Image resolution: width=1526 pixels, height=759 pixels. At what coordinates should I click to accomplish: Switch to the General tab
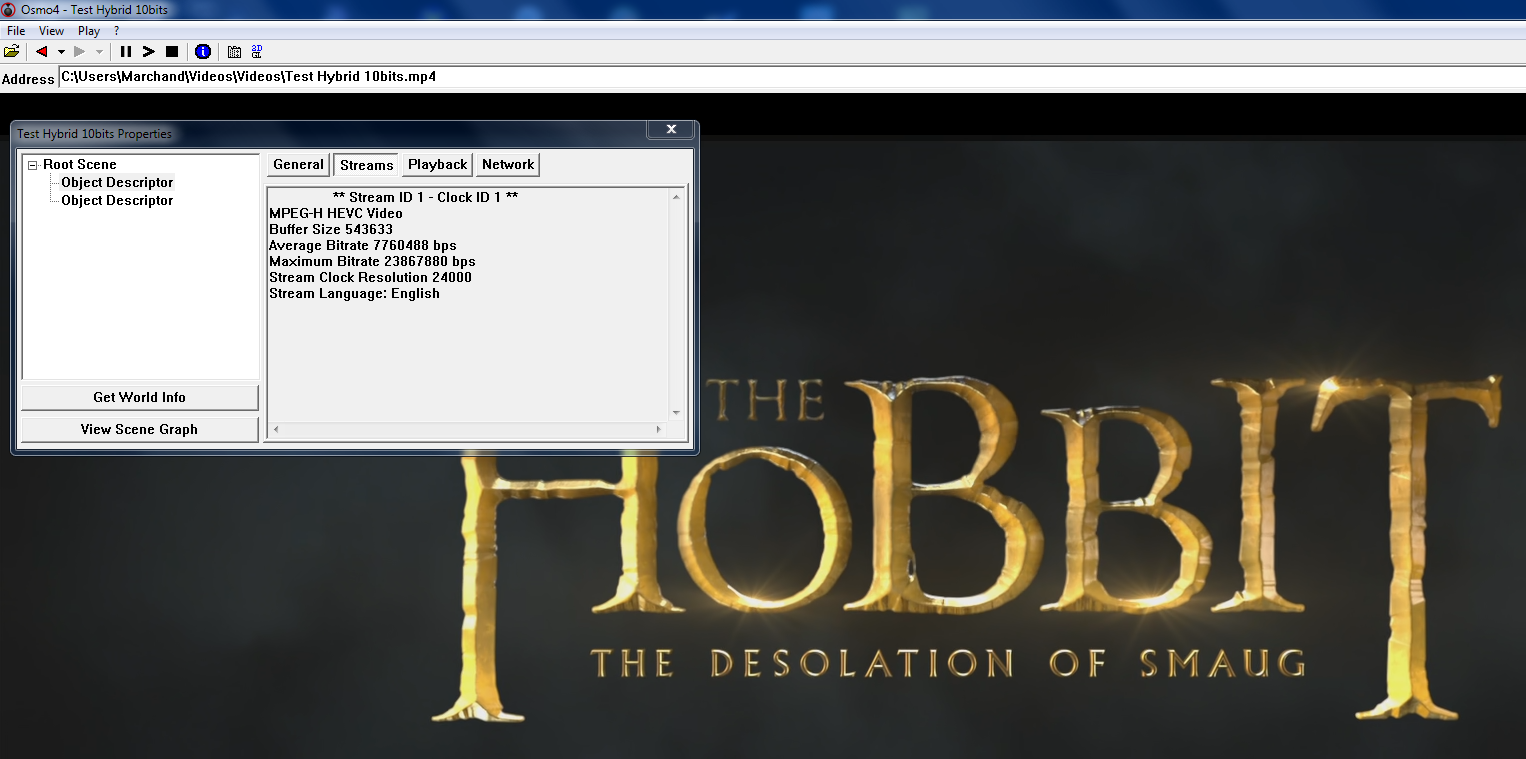click(x=298, y=165)
